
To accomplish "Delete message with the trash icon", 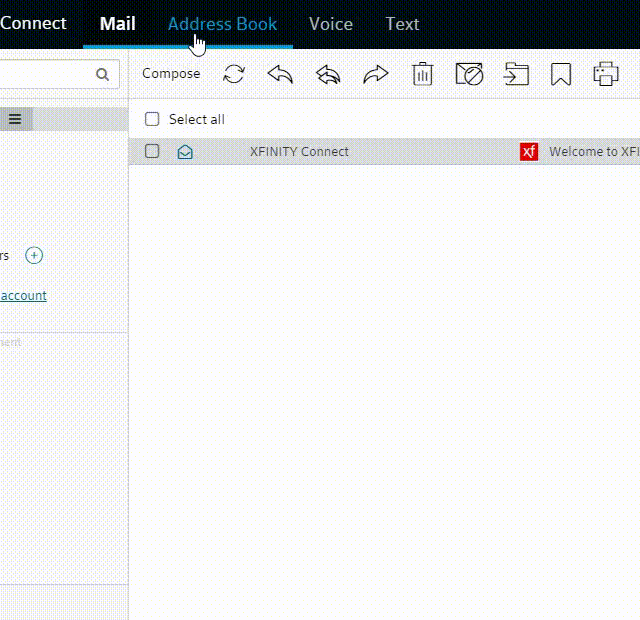I will pyautogui.click(x=423, y=74).
